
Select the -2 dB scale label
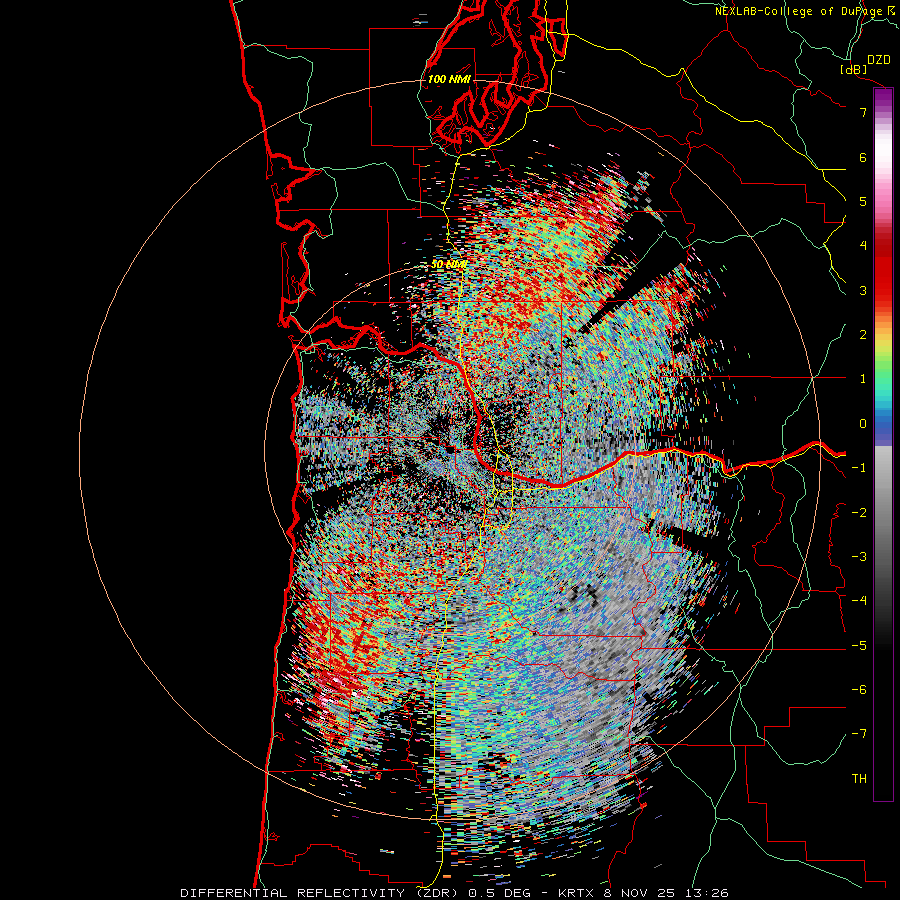click(859, 513)
